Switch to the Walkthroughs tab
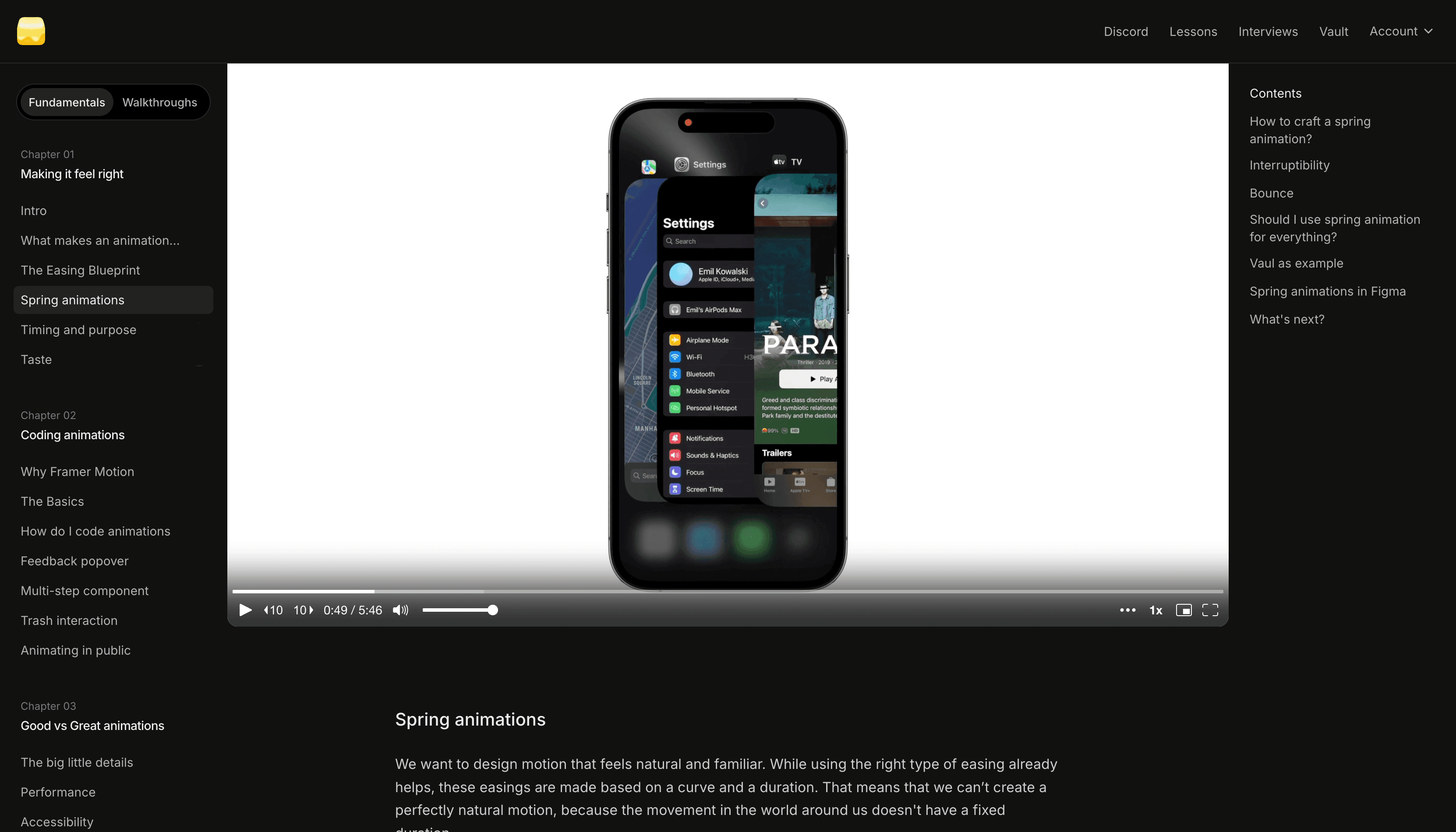The height and width of the screenshot is (832, 1456). tap(159, 102)
